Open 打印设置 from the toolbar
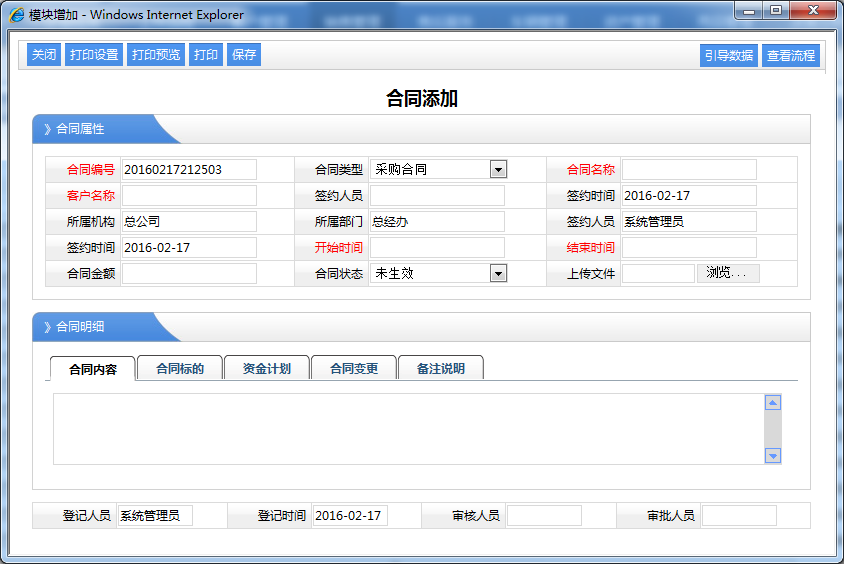The width and height of the screenshot is (844, 564). tap(94, 55)
